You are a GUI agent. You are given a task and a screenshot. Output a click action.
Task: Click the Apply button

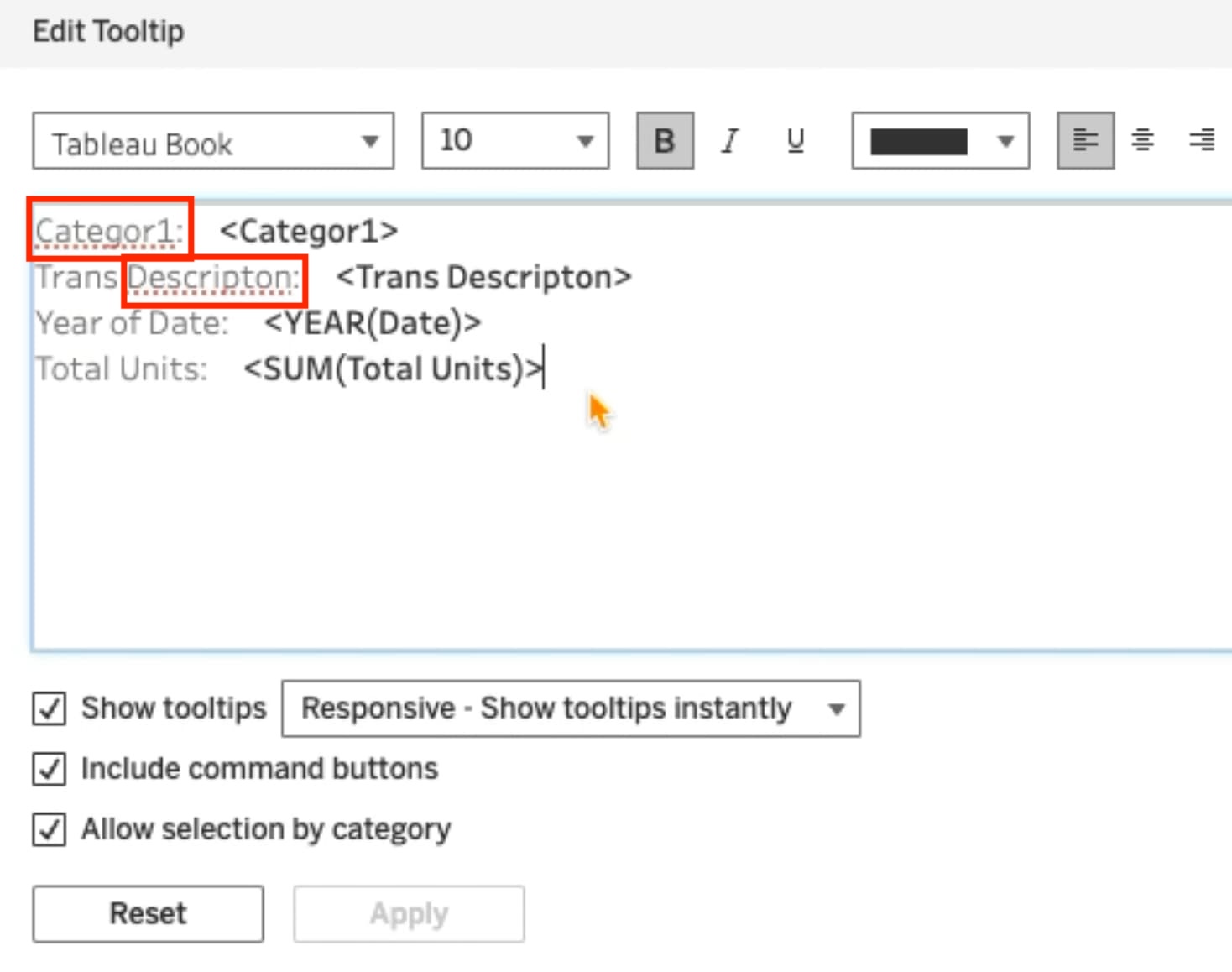coord(409,913)
